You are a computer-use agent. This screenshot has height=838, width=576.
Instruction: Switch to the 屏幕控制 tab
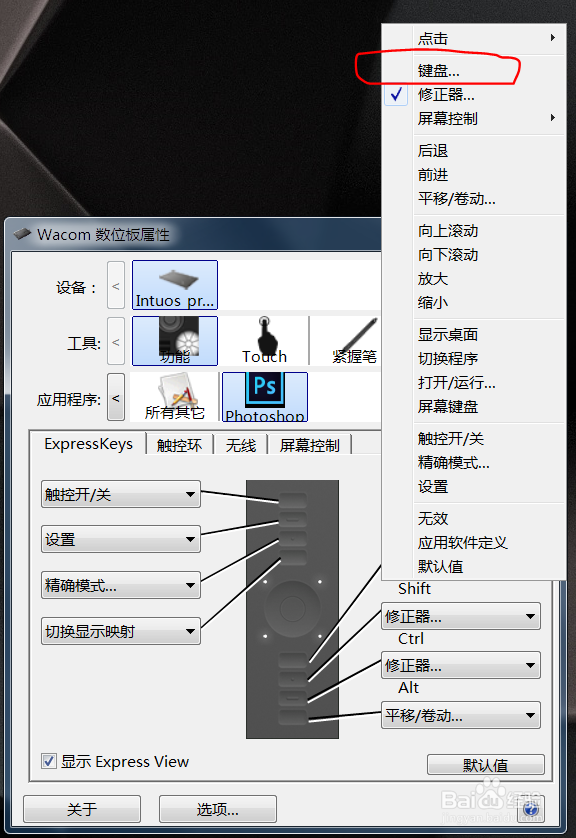click(309, 445)
